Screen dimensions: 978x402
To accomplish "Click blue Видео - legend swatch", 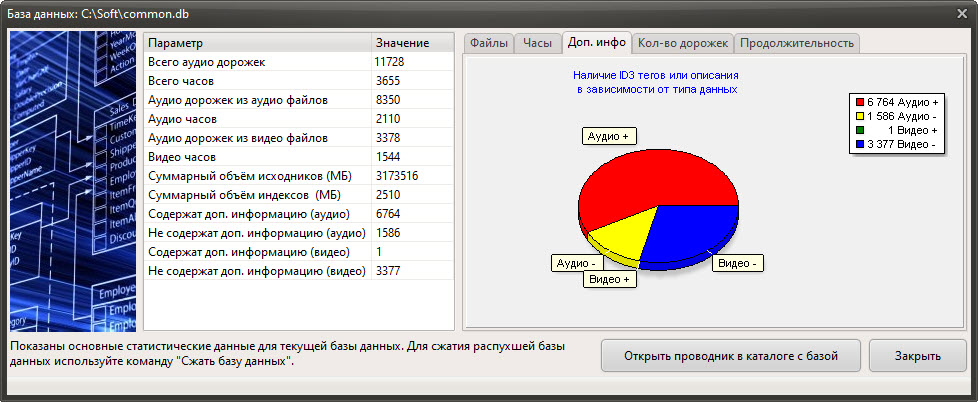I will [x=859, y=144].
